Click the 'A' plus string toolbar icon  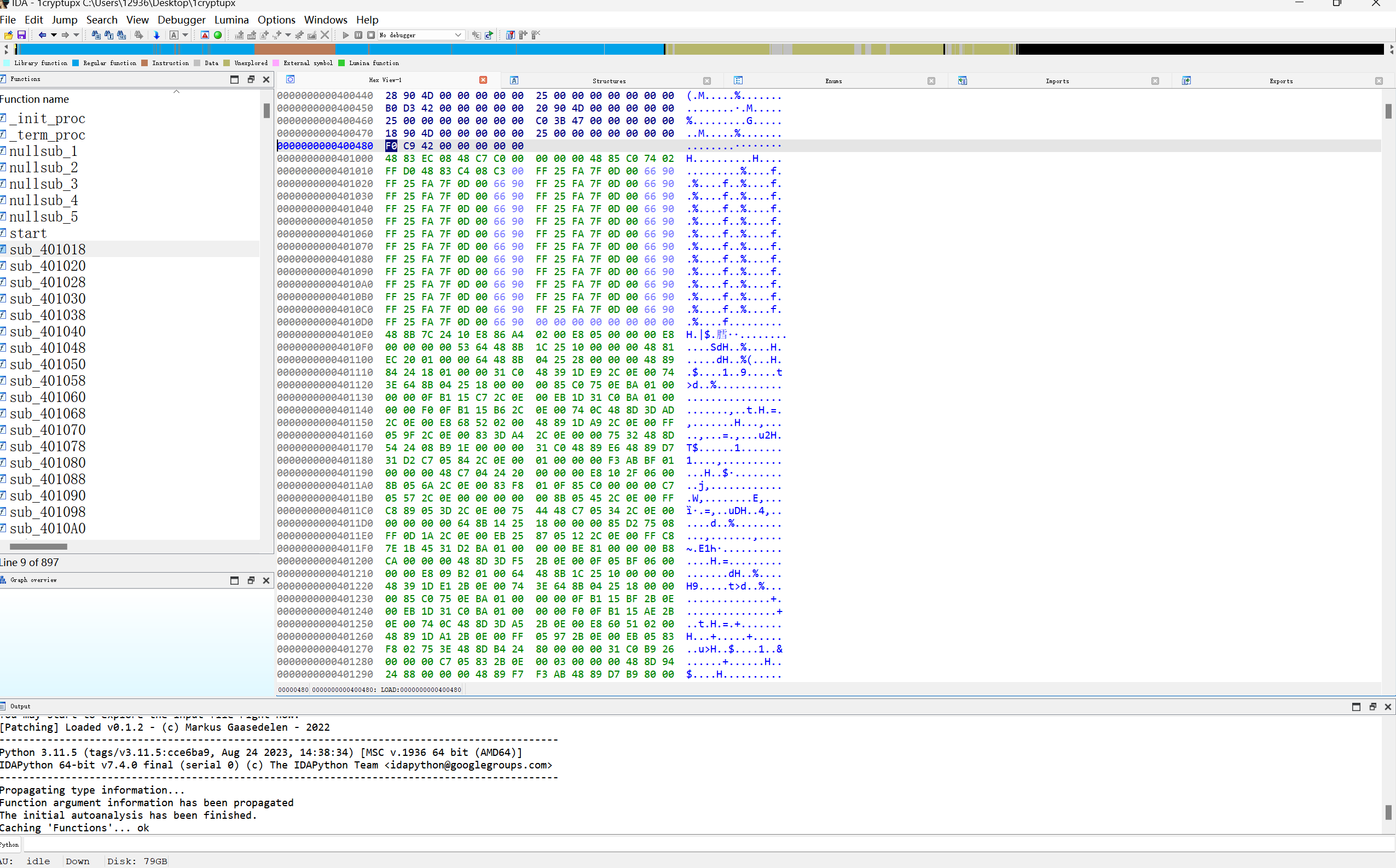pos(264,35)
